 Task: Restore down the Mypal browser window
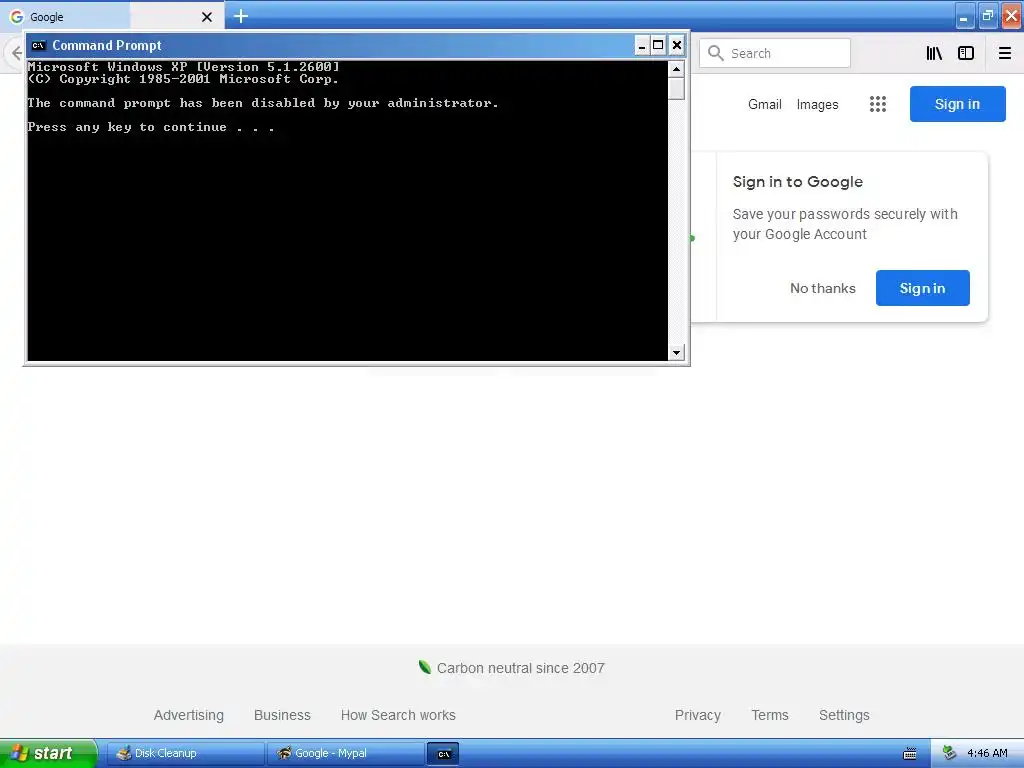[987, 16]
